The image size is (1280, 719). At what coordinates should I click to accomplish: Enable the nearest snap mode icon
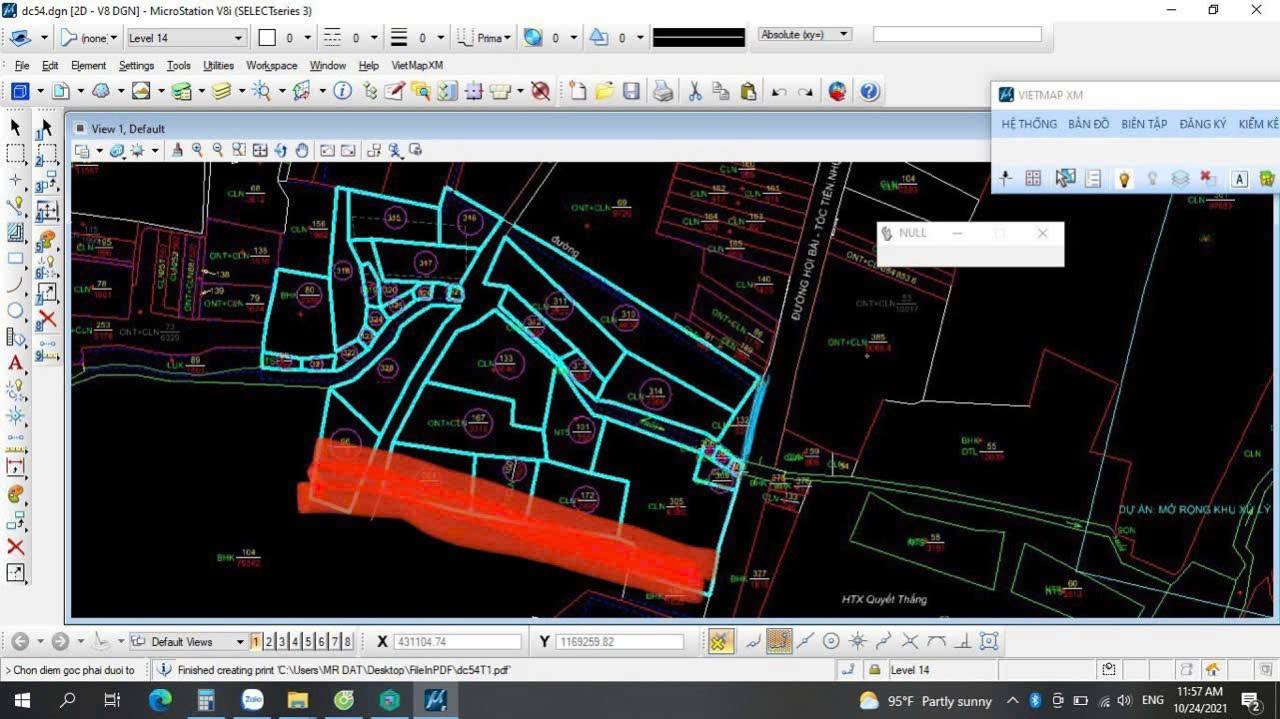[x=751, y=641]
